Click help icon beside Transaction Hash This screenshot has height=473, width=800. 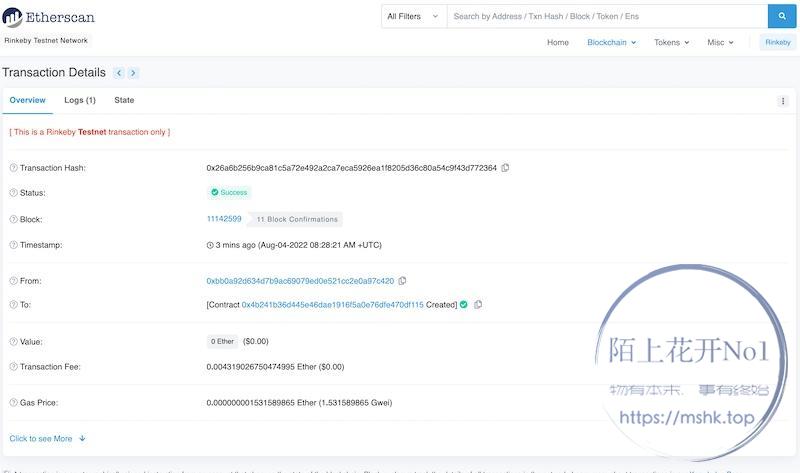(x=13, y=168)
